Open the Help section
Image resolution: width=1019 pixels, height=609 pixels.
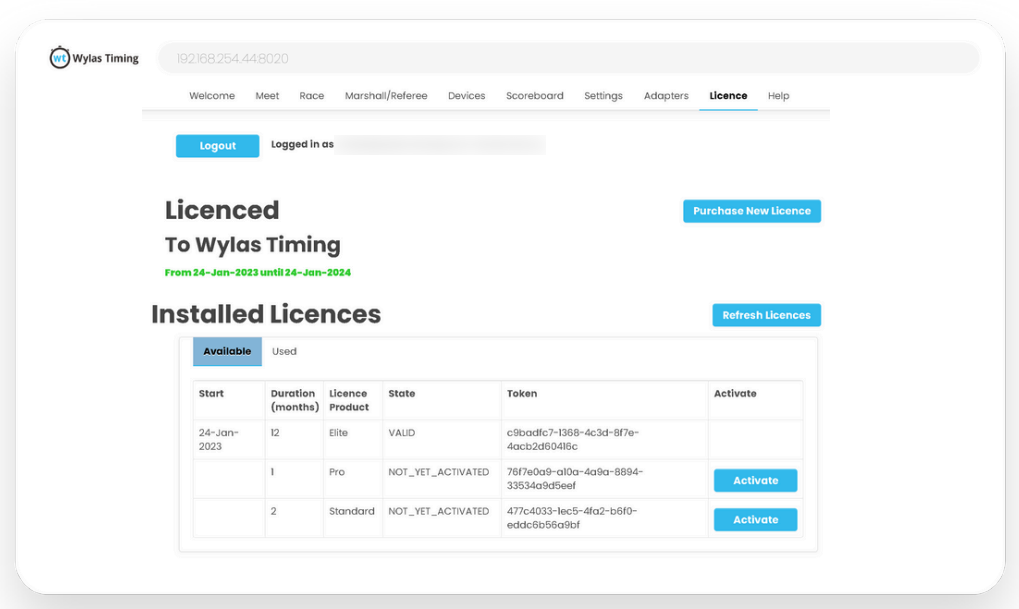click(778, 95)
